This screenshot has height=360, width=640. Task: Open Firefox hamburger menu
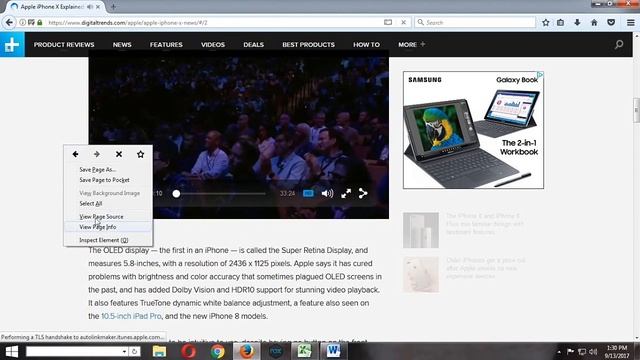click(x=631, y=22)
